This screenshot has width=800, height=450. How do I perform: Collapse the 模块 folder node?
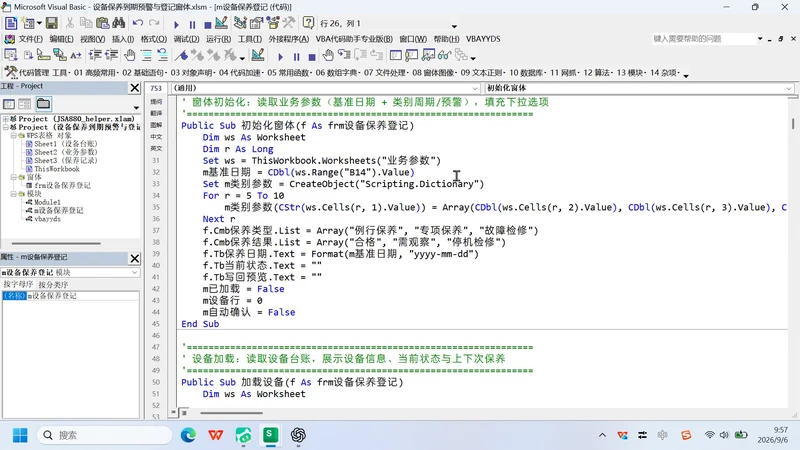14,194
